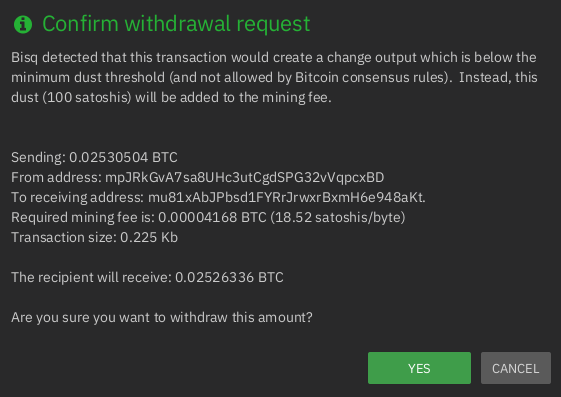Click the 18.52 satoshis/byte fee rate
The height and width of the screenshot is (397, 561).
(x=338, y=217)
